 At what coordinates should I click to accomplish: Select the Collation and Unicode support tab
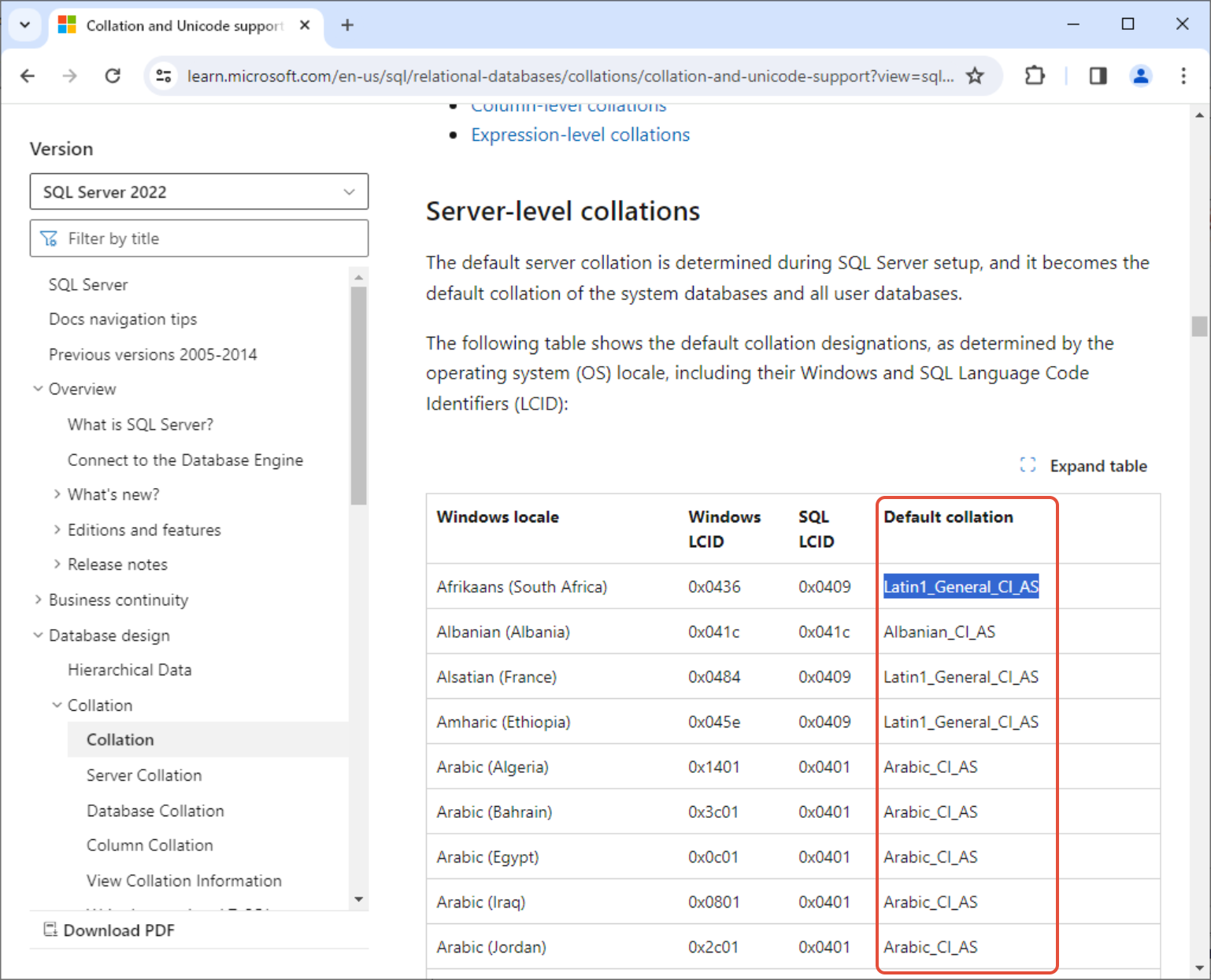187,25
